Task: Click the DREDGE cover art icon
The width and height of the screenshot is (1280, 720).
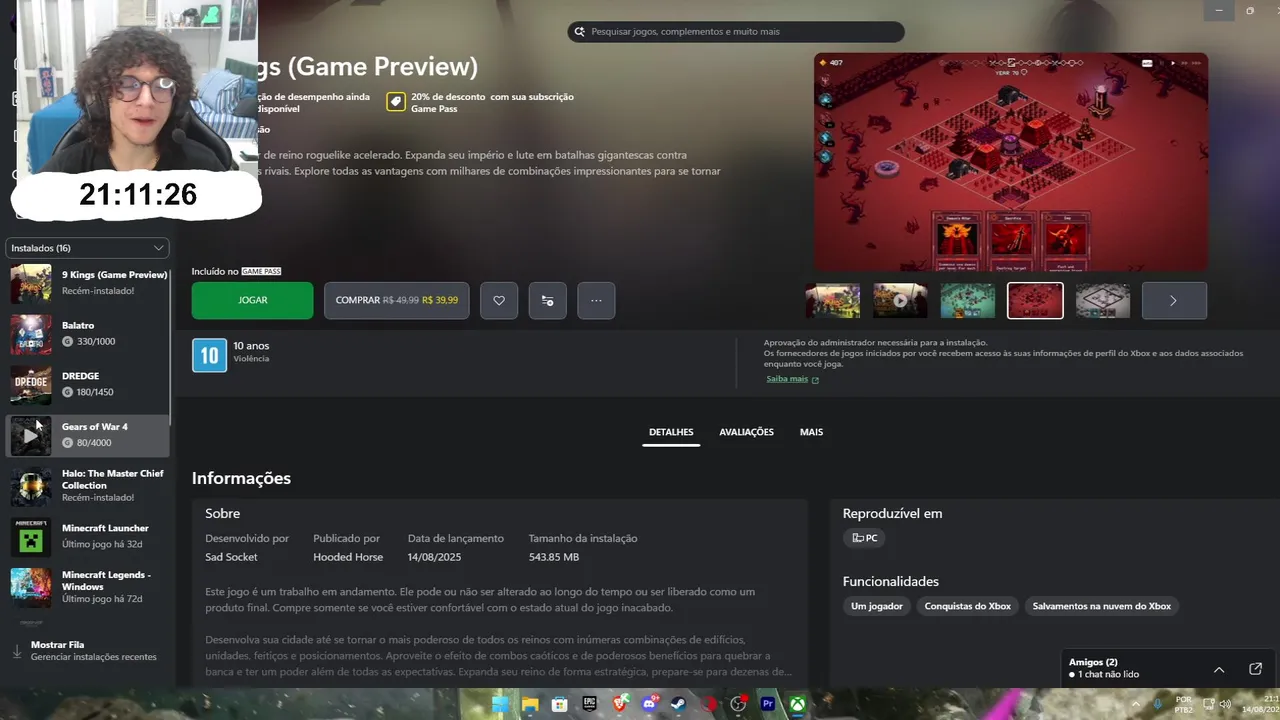Action: 30,384
